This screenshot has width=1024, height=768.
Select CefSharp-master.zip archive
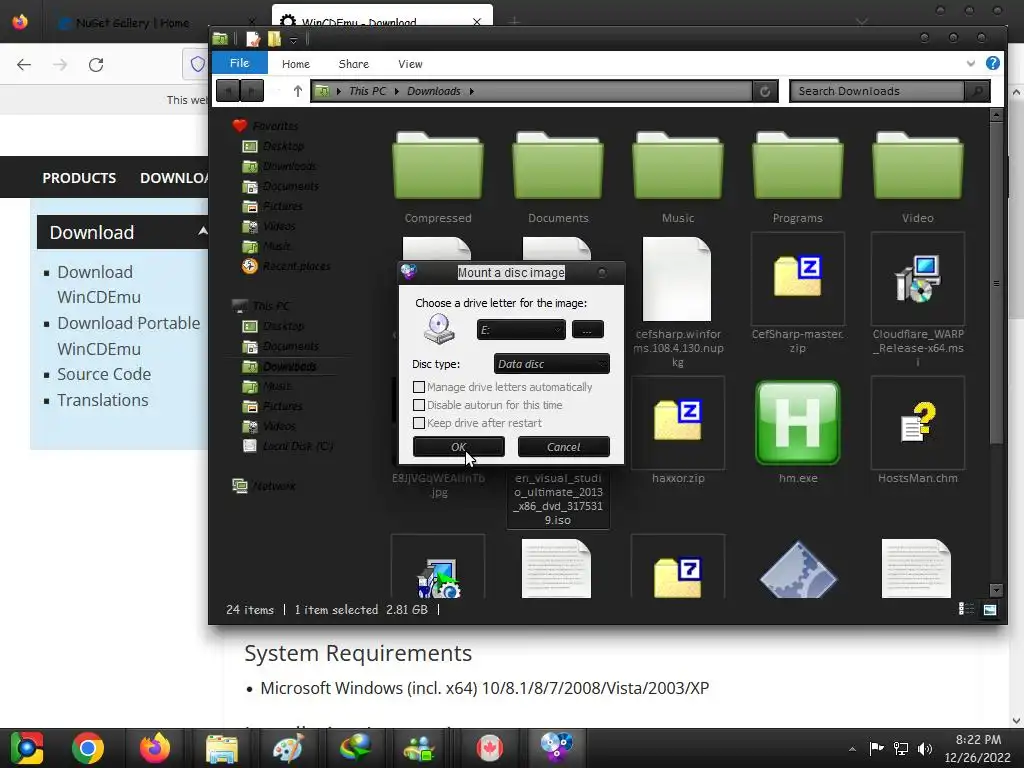(x=797, y=294)
